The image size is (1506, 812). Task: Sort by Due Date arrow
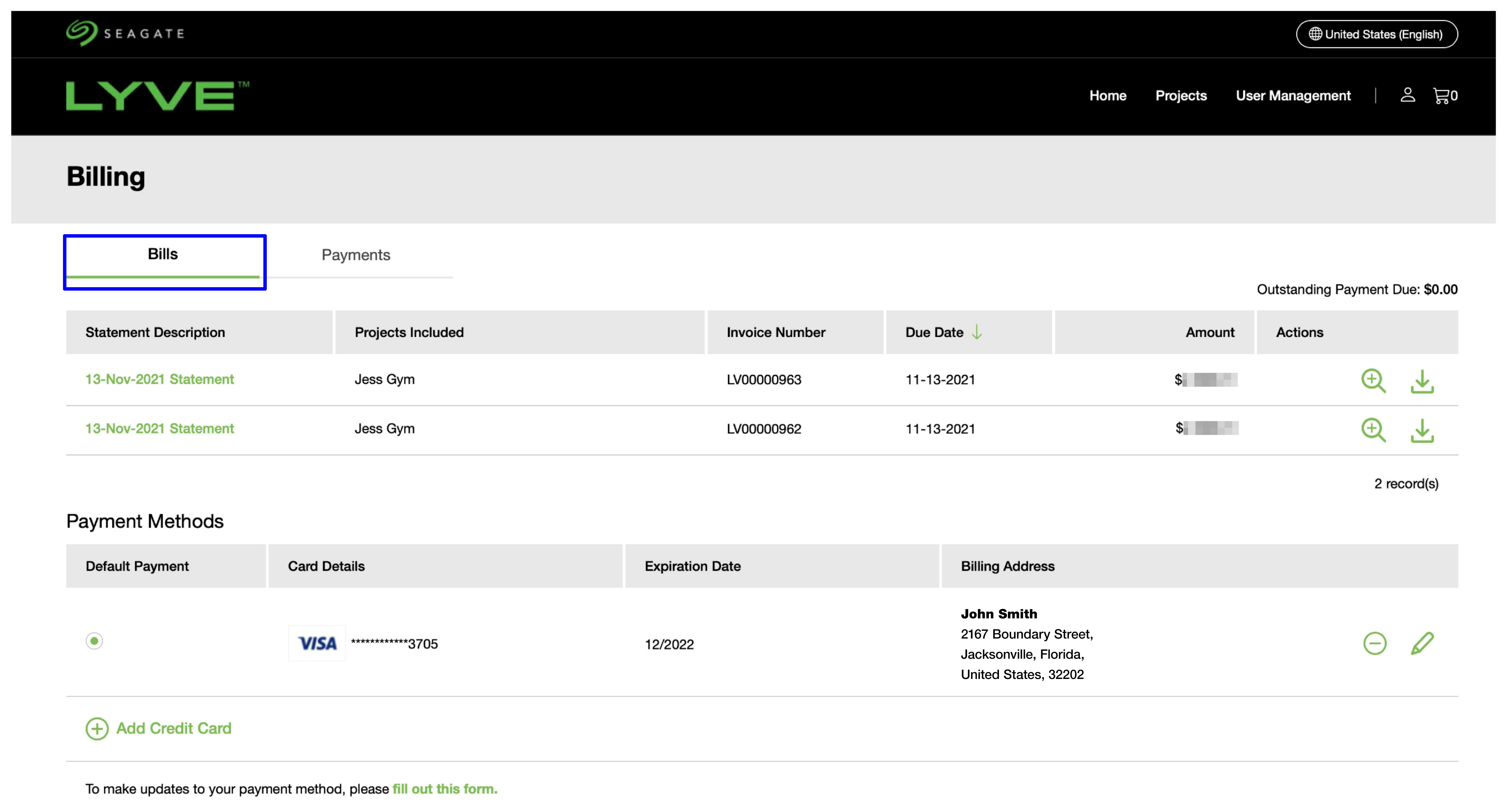click(x=976, y=332)
